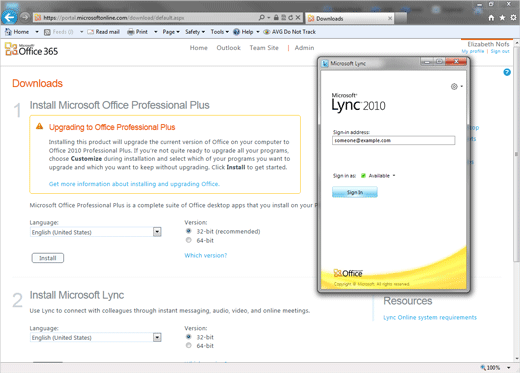This screenshot has height=373, width=520.
Task: Click the Feeds toolbar icon
Action: [x=47, y=32]
